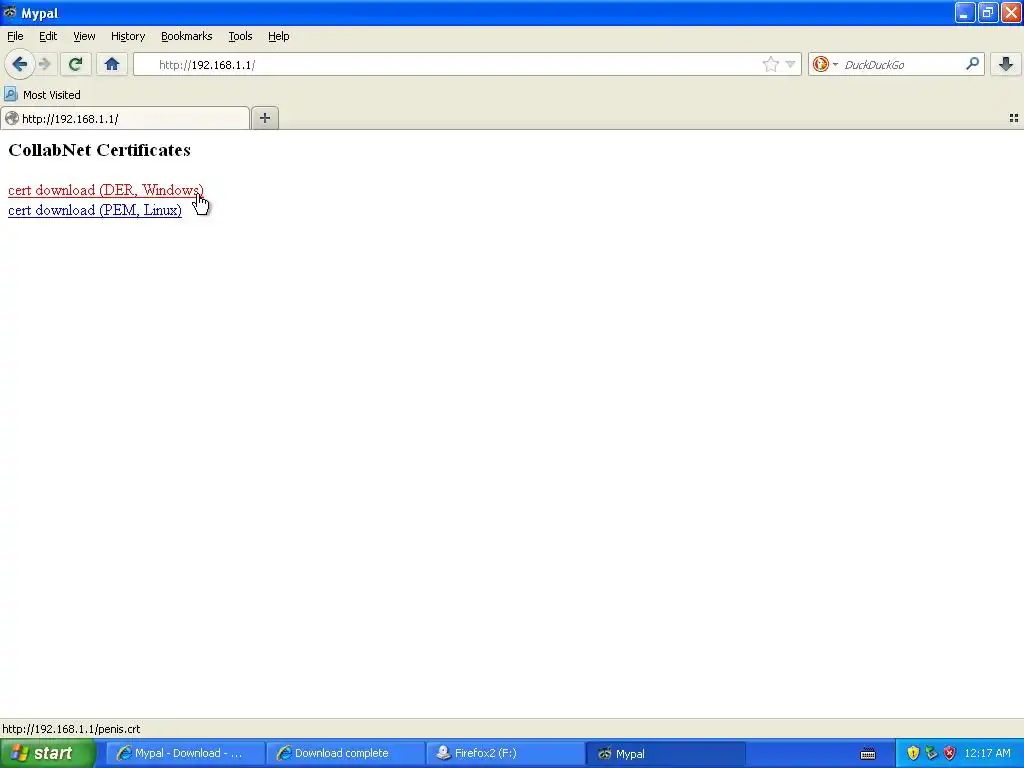Open the File menu

click(x=15, y=36)
